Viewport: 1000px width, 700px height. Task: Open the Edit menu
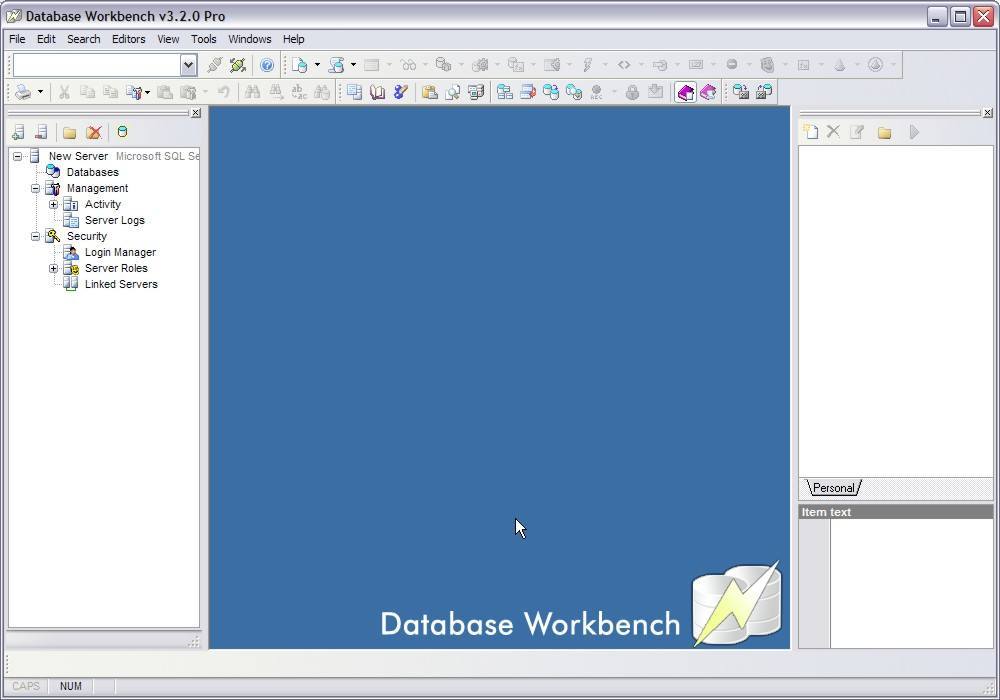pyautogui.click(x=46, y=39)
